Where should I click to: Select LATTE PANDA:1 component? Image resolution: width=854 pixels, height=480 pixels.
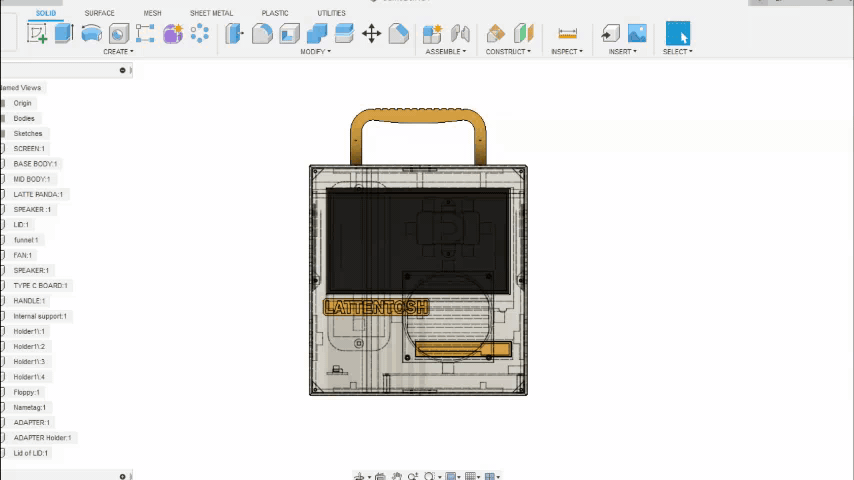point(38,195)
